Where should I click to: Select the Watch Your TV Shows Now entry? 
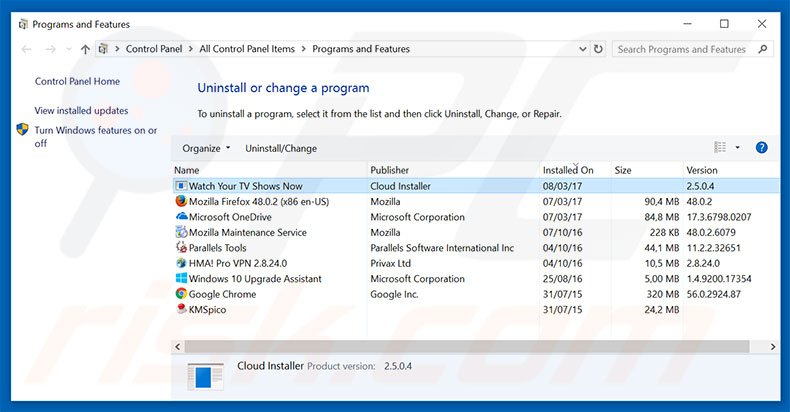(476, 186)
